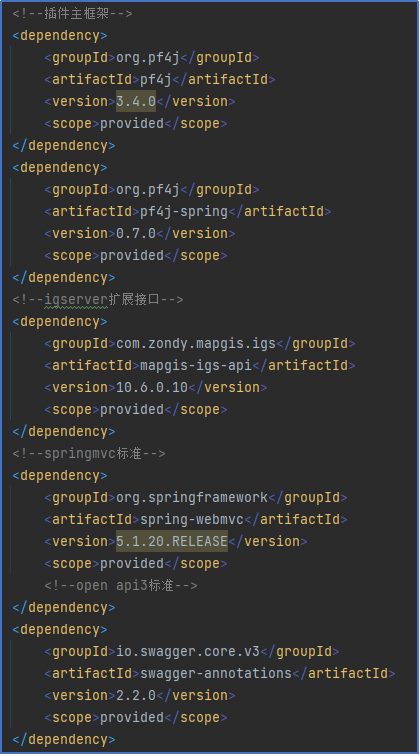Click the pf4j artifactId value in first dependency
The height and width of the screenshot is (756, 420).
(x=156, y=80)
